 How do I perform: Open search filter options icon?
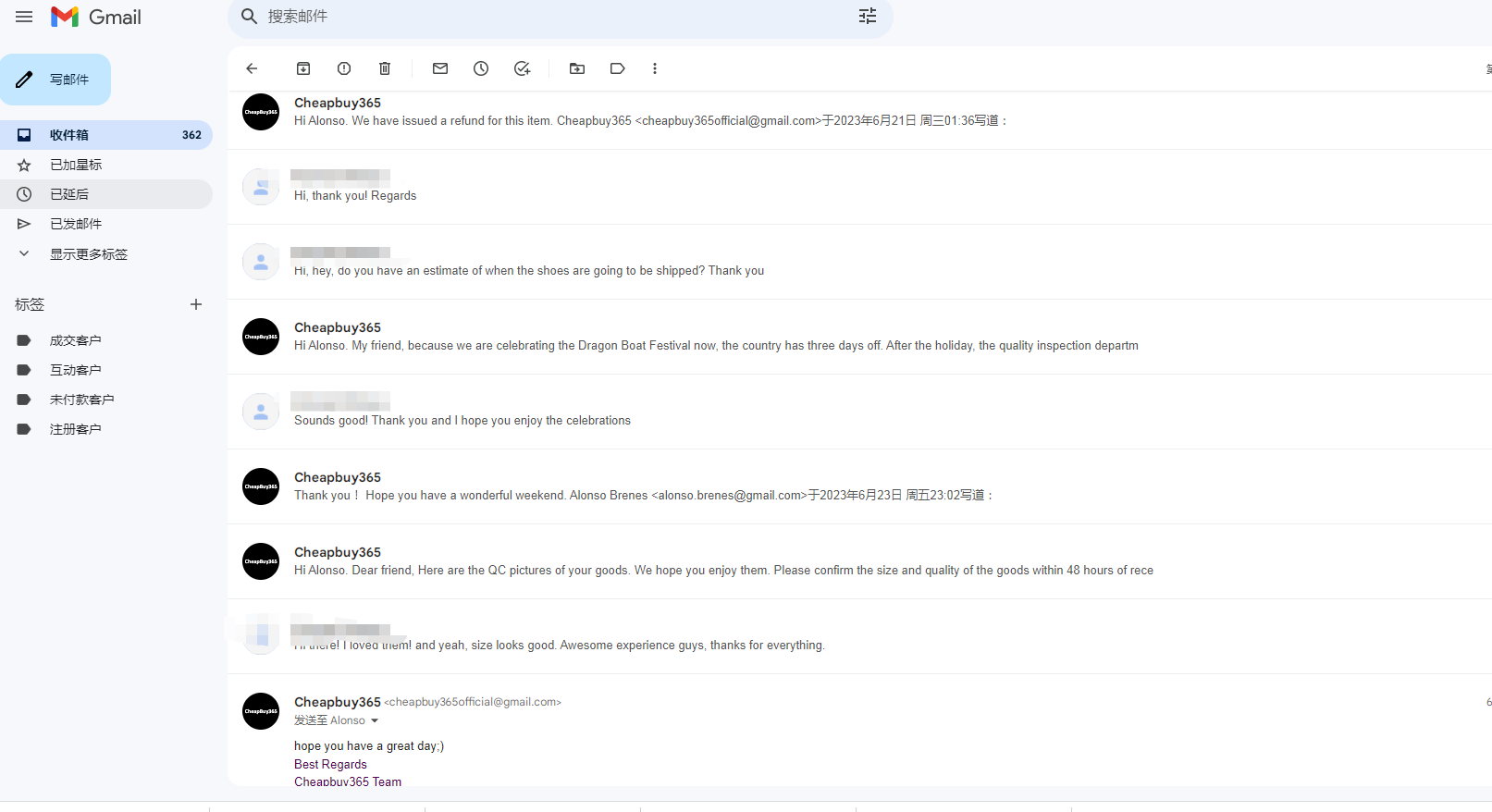point(868,17)
